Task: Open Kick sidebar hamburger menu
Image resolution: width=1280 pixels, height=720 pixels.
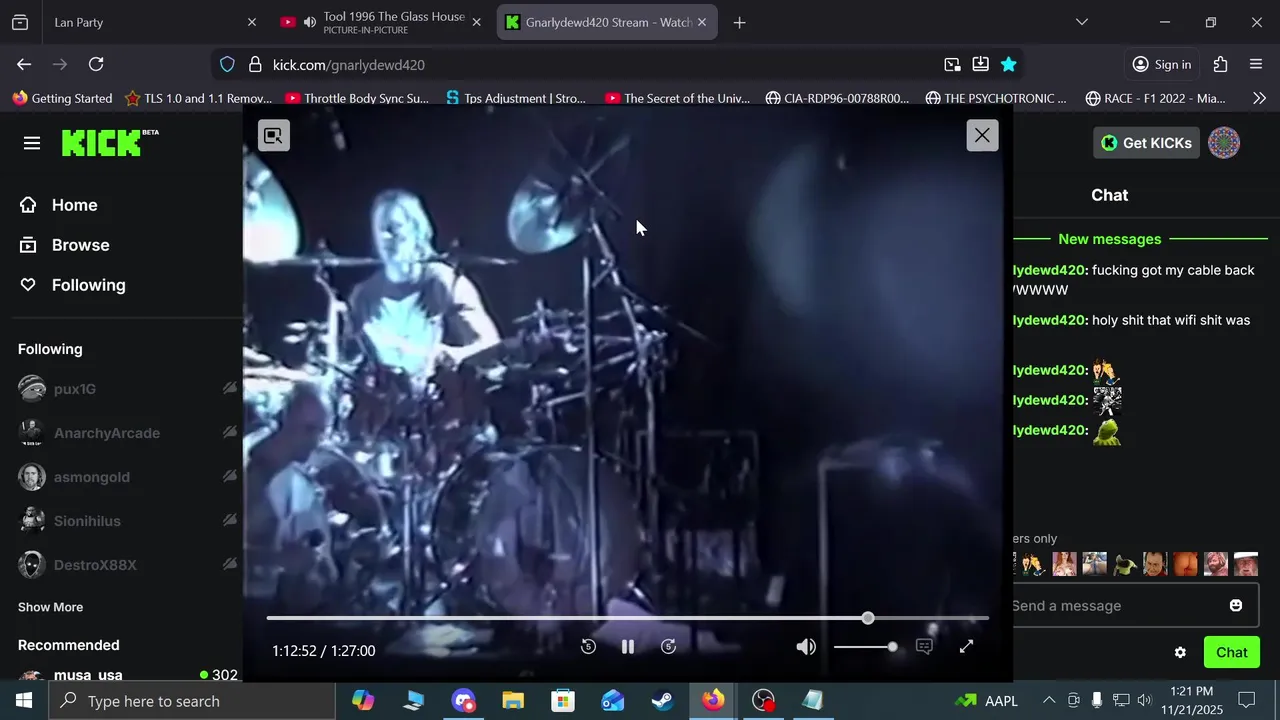Action: pyautogui.click(x=32, y=143)
